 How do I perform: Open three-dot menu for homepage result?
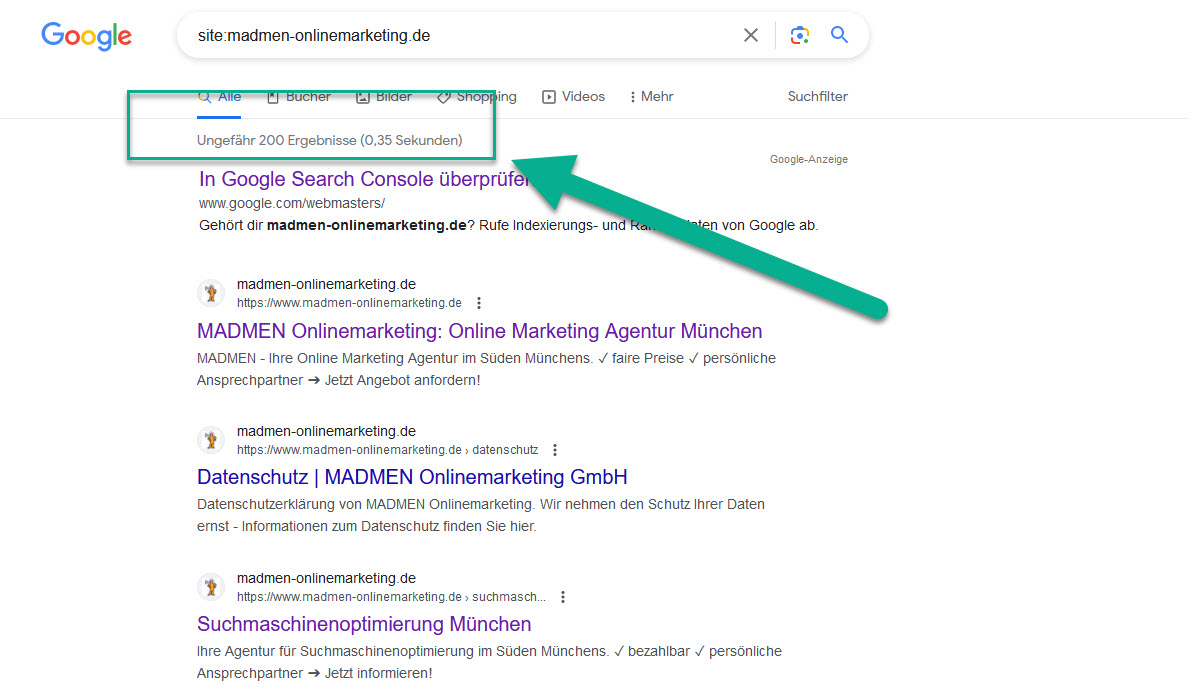pyautogui.click(x=478, y=303)
